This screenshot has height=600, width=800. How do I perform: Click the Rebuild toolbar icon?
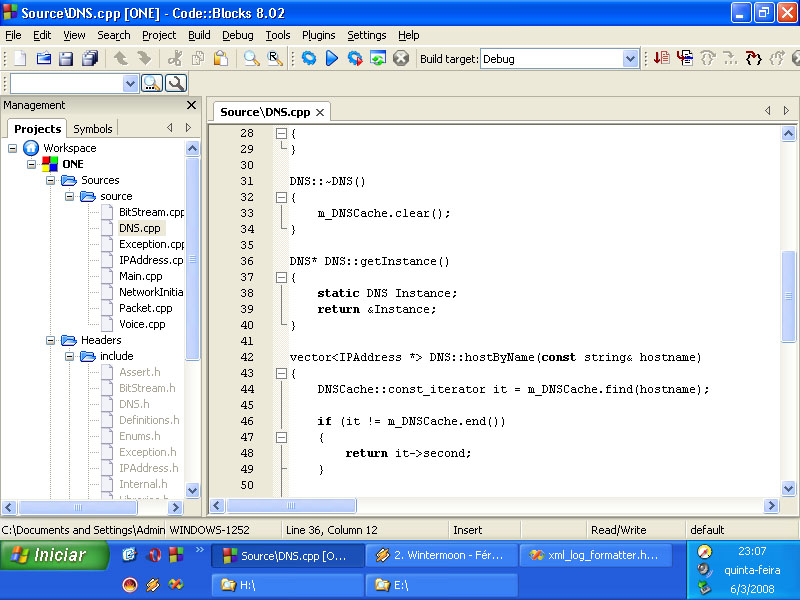click(x=378, y=59)
